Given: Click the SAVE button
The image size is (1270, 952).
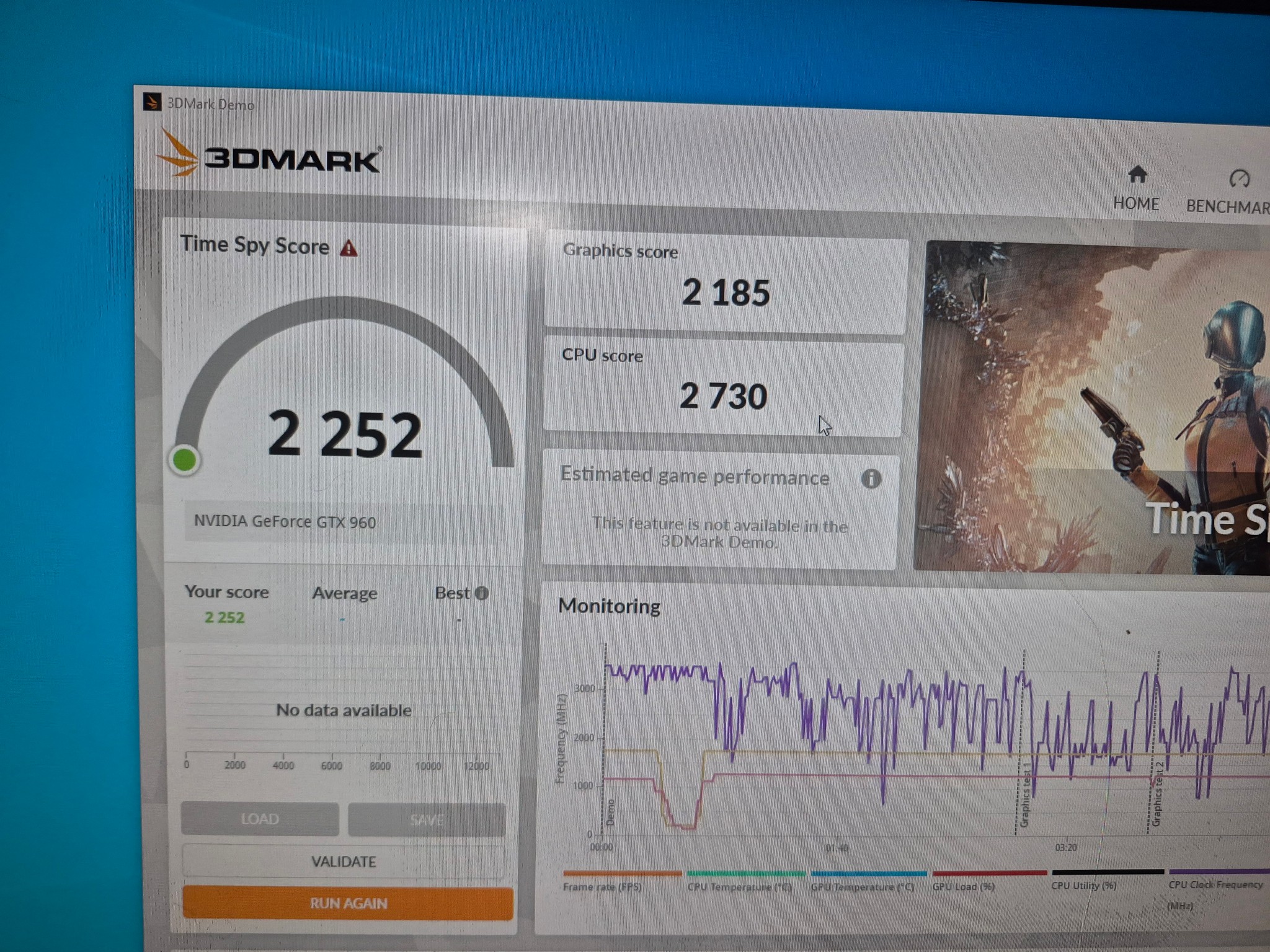Looking at the screenshot, I should 427,820.
